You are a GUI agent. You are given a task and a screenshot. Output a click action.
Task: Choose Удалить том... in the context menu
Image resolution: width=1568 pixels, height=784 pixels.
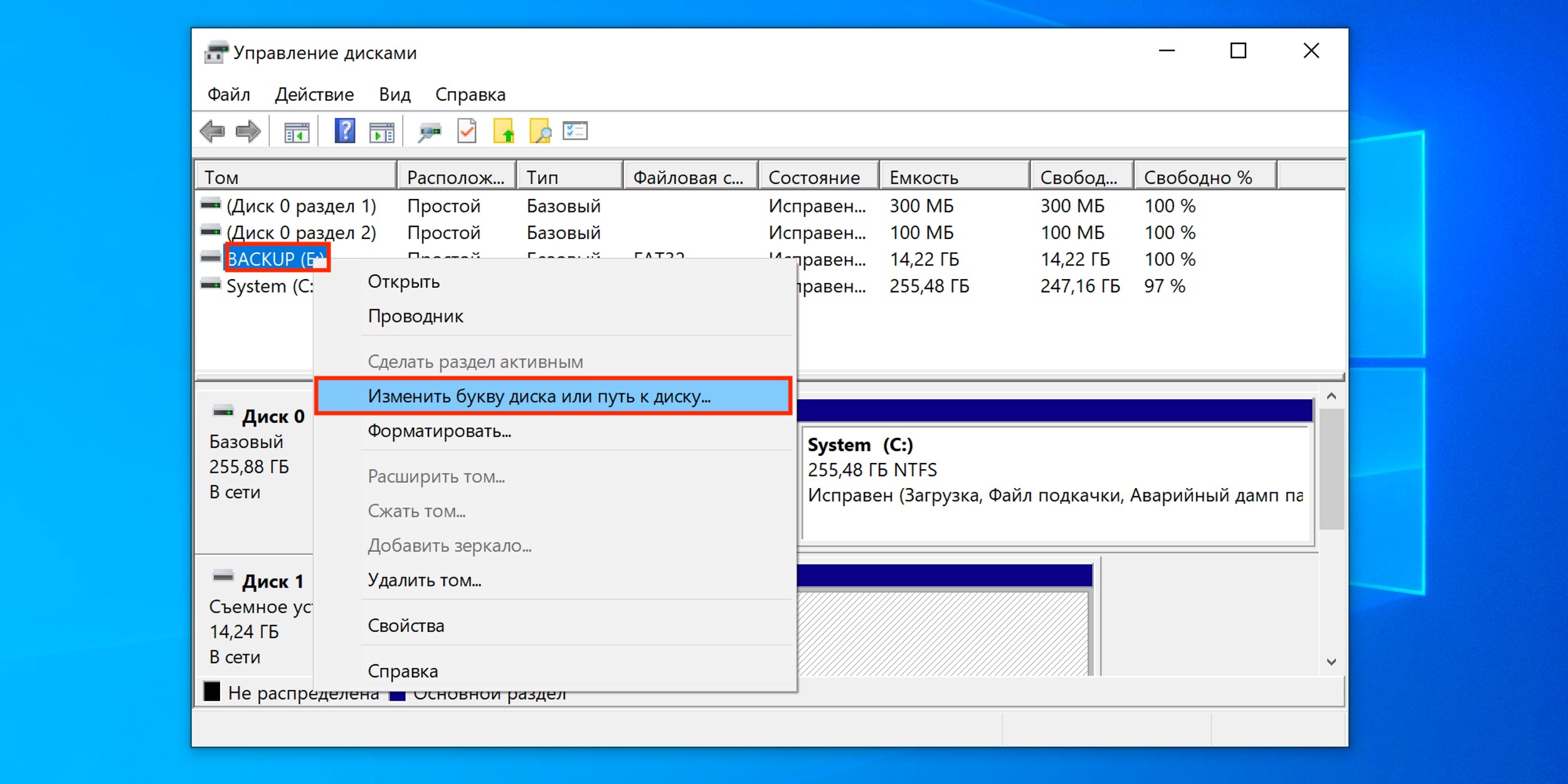pyautogui.click(x=555, y=580)
